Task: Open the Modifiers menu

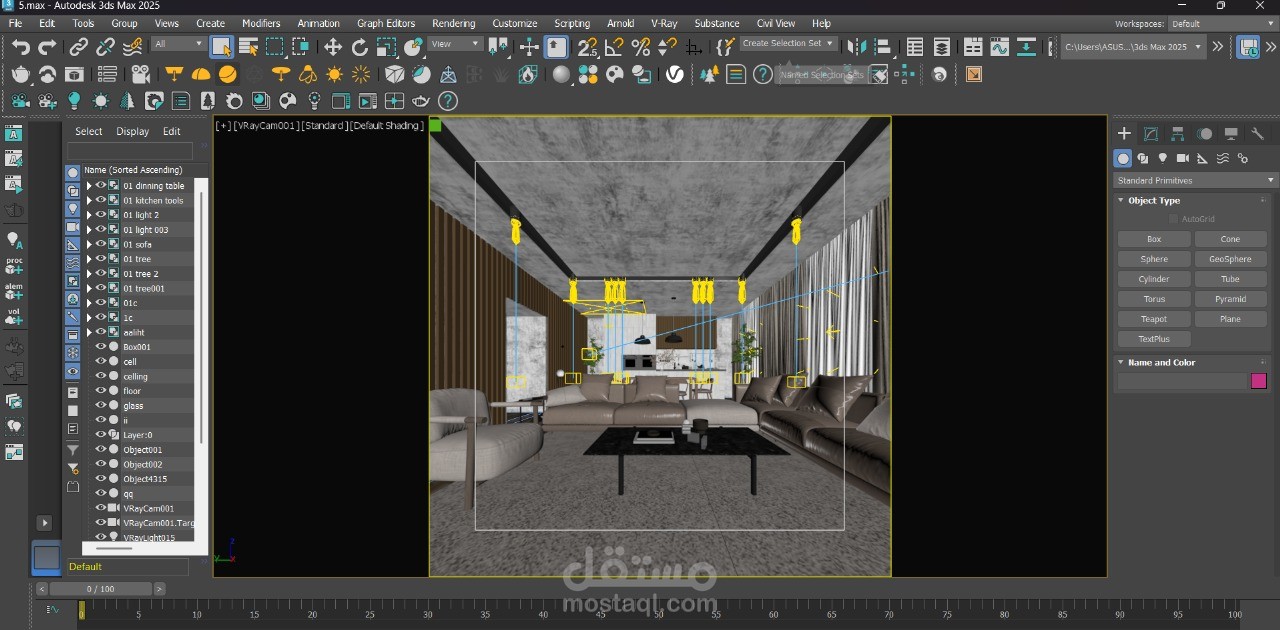Action: 261,23
